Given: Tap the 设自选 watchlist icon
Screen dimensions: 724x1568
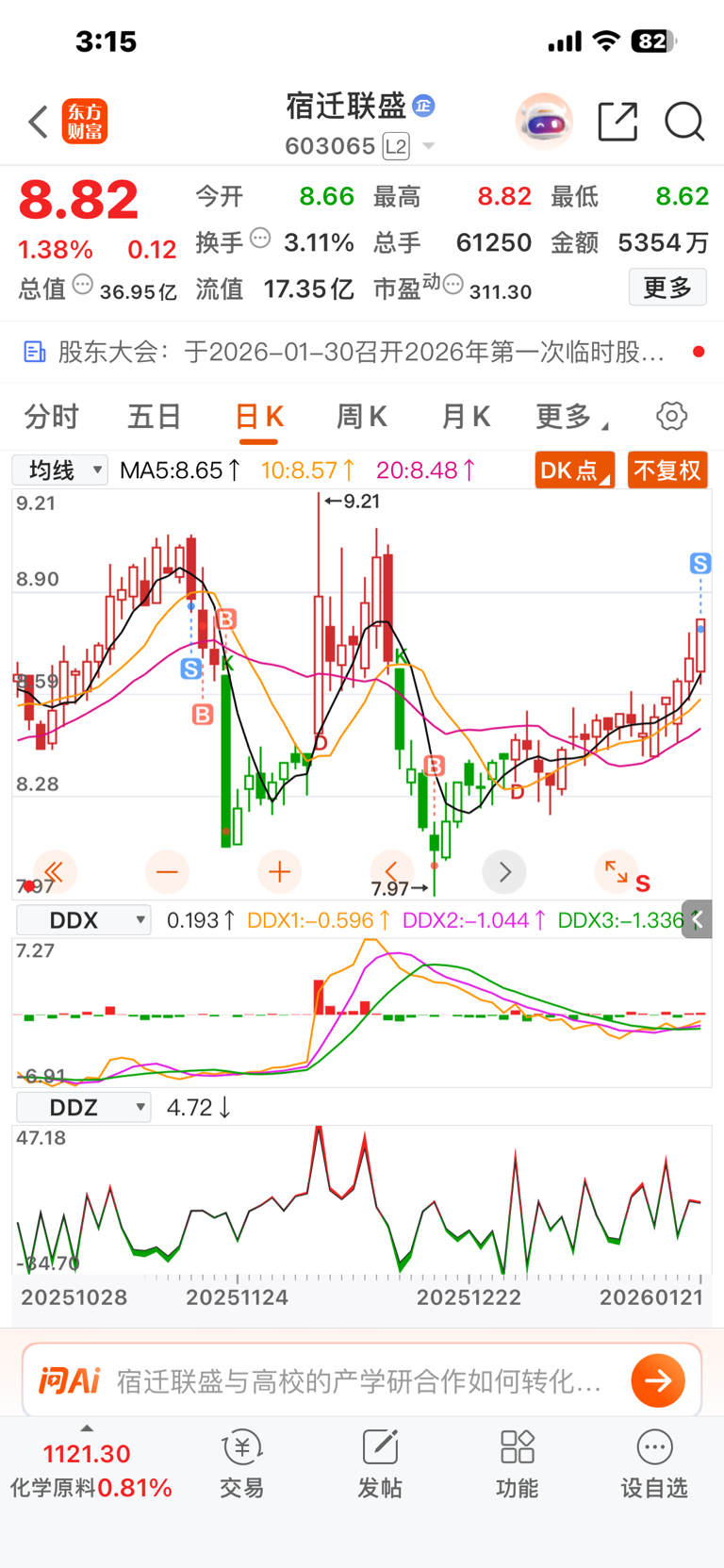Looking at the screenshot, I should [654, 1464].
